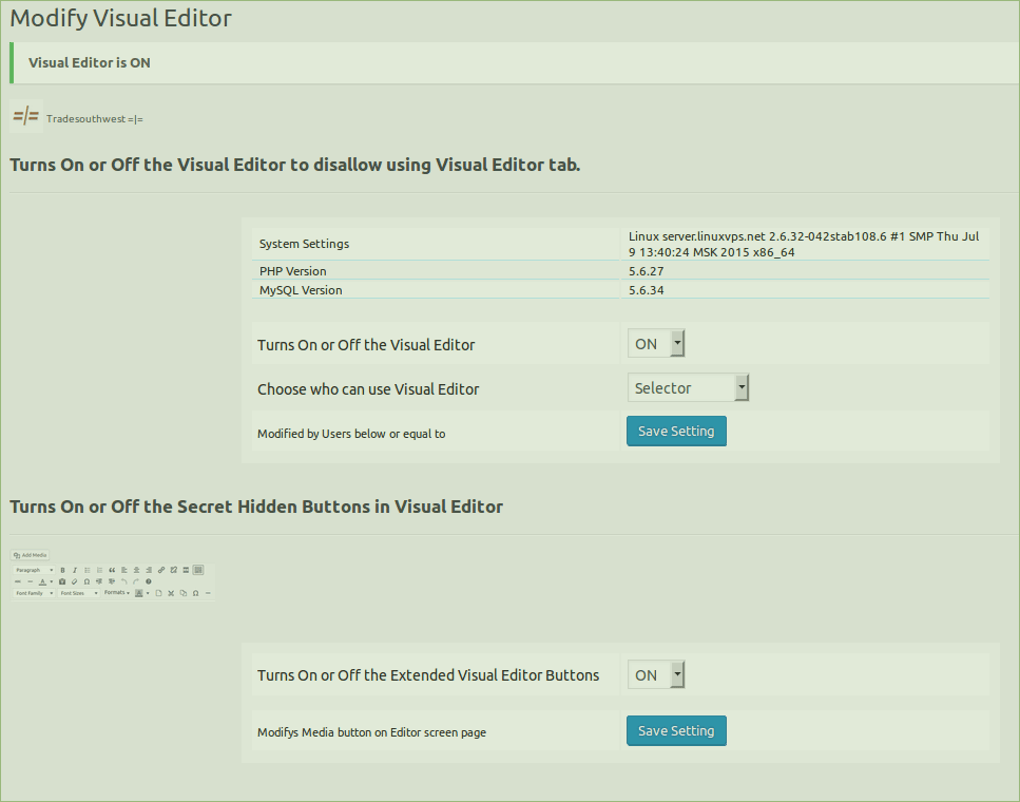Viewport: 1020px width, 802px height.
Task: Click the blockquote icon in the toolbar preview
Action: pos(112,570)
